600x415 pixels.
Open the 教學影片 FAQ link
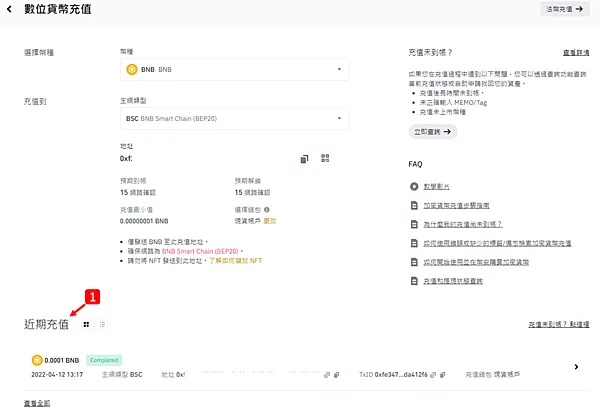pyautogui.click(x=437, y=187)
